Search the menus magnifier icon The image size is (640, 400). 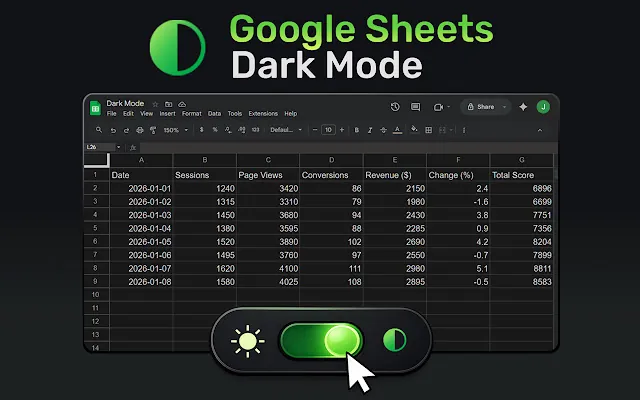pos(99,130)
